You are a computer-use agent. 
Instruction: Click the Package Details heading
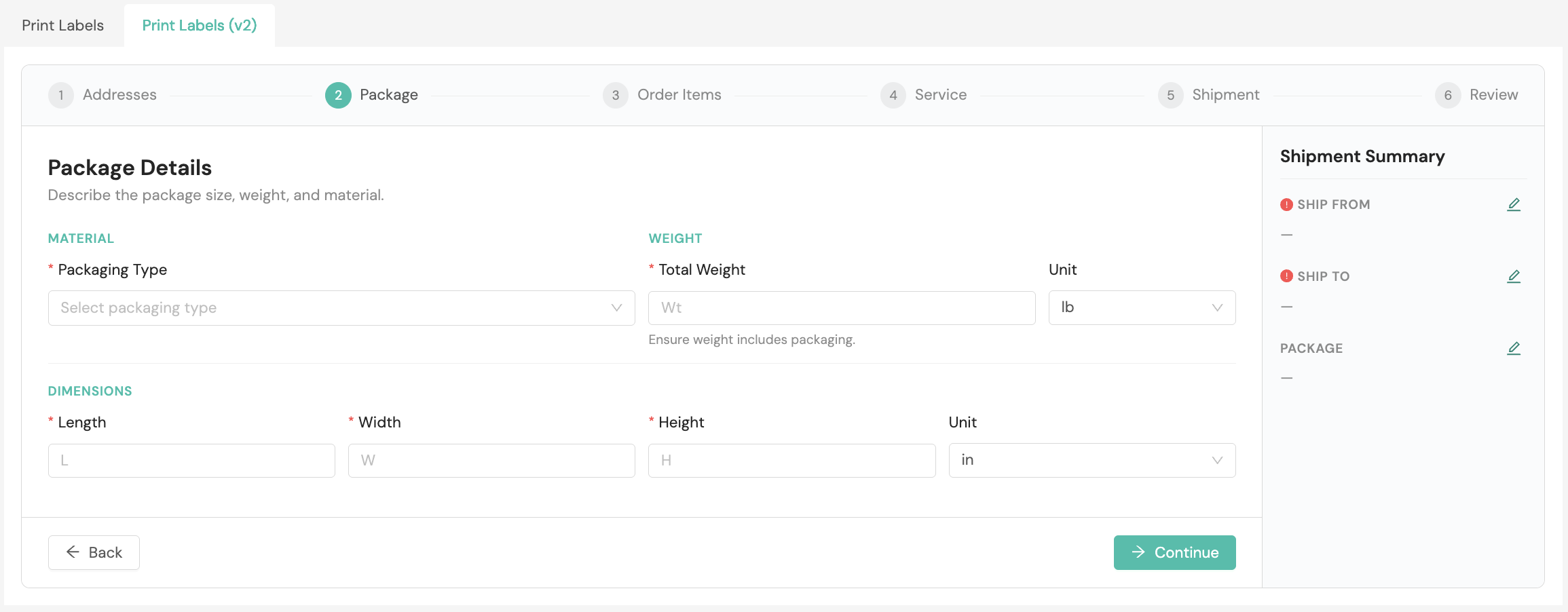point(130,168)
